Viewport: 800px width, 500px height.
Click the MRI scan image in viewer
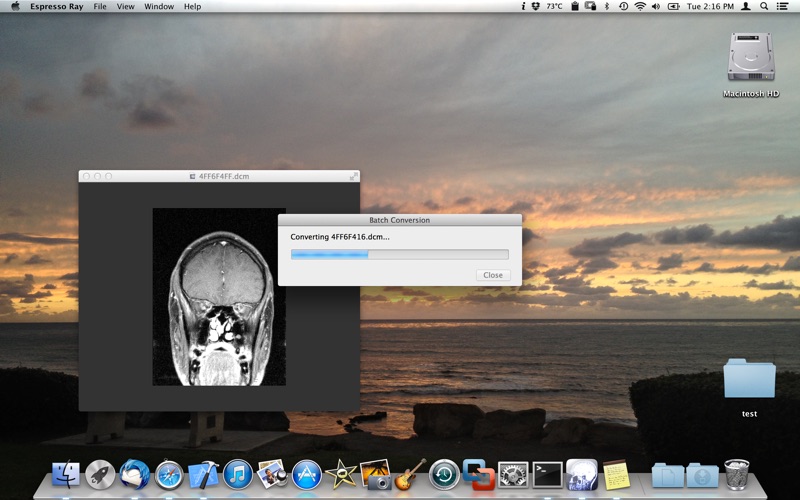tap(219, 297)
